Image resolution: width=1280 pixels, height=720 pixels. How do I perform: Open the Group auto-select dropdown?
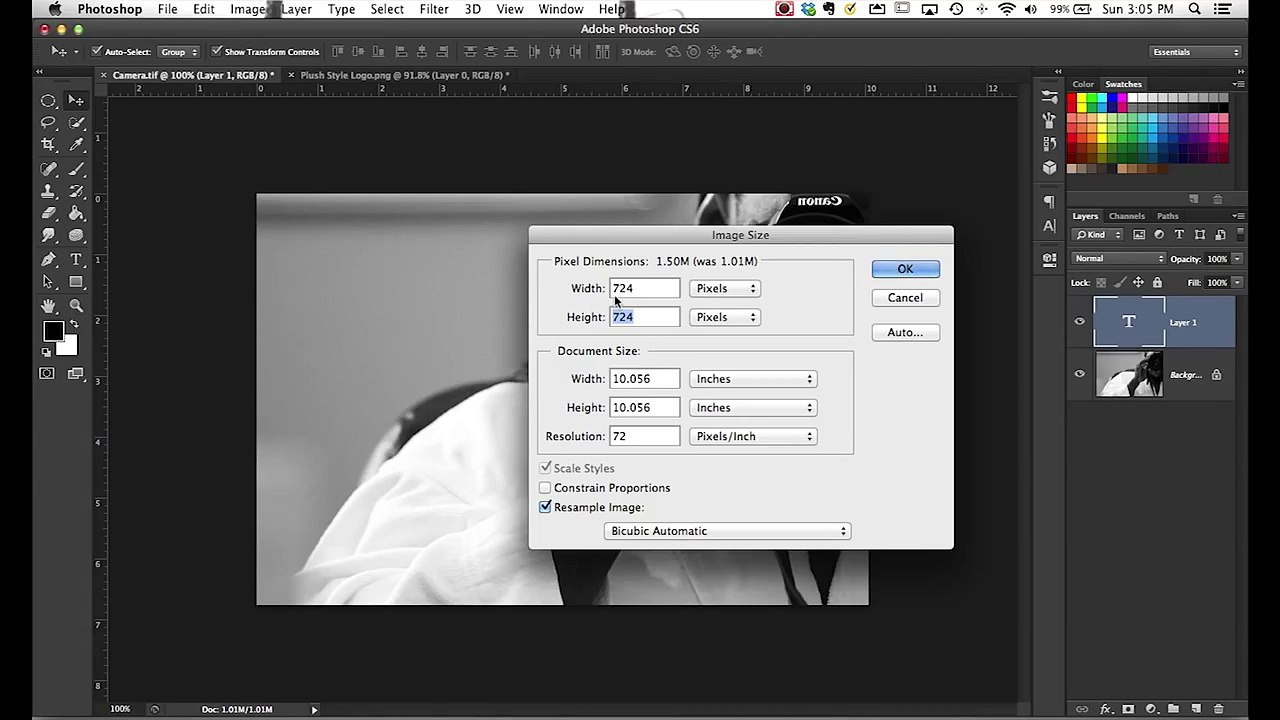pos(179,52)
